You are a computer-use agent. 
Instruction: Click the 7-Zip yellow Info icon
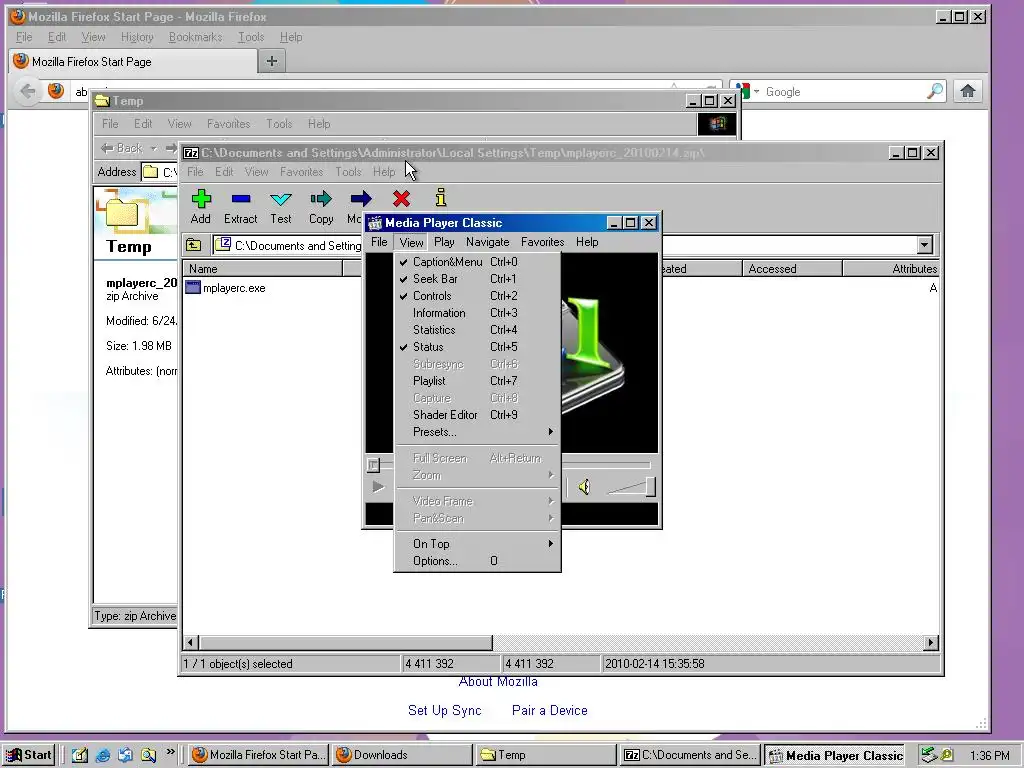pyautogui.click(x=441, y=197)
